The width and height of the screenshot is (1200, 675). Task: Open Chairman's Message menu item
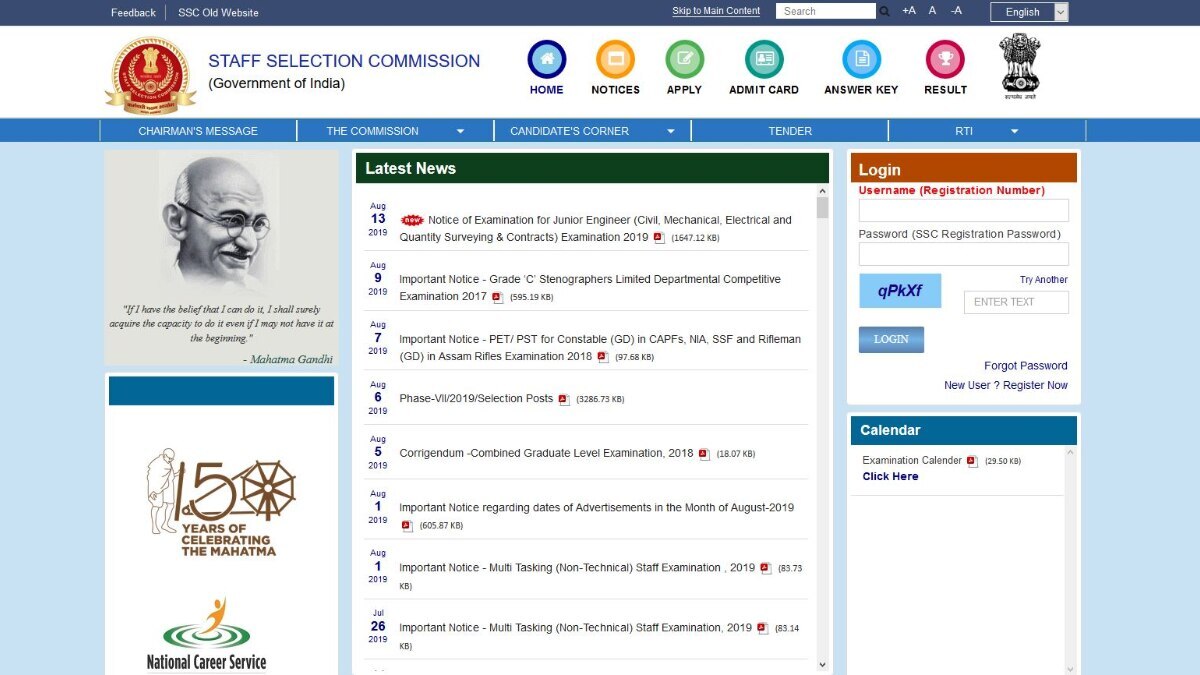coord(198,131)
